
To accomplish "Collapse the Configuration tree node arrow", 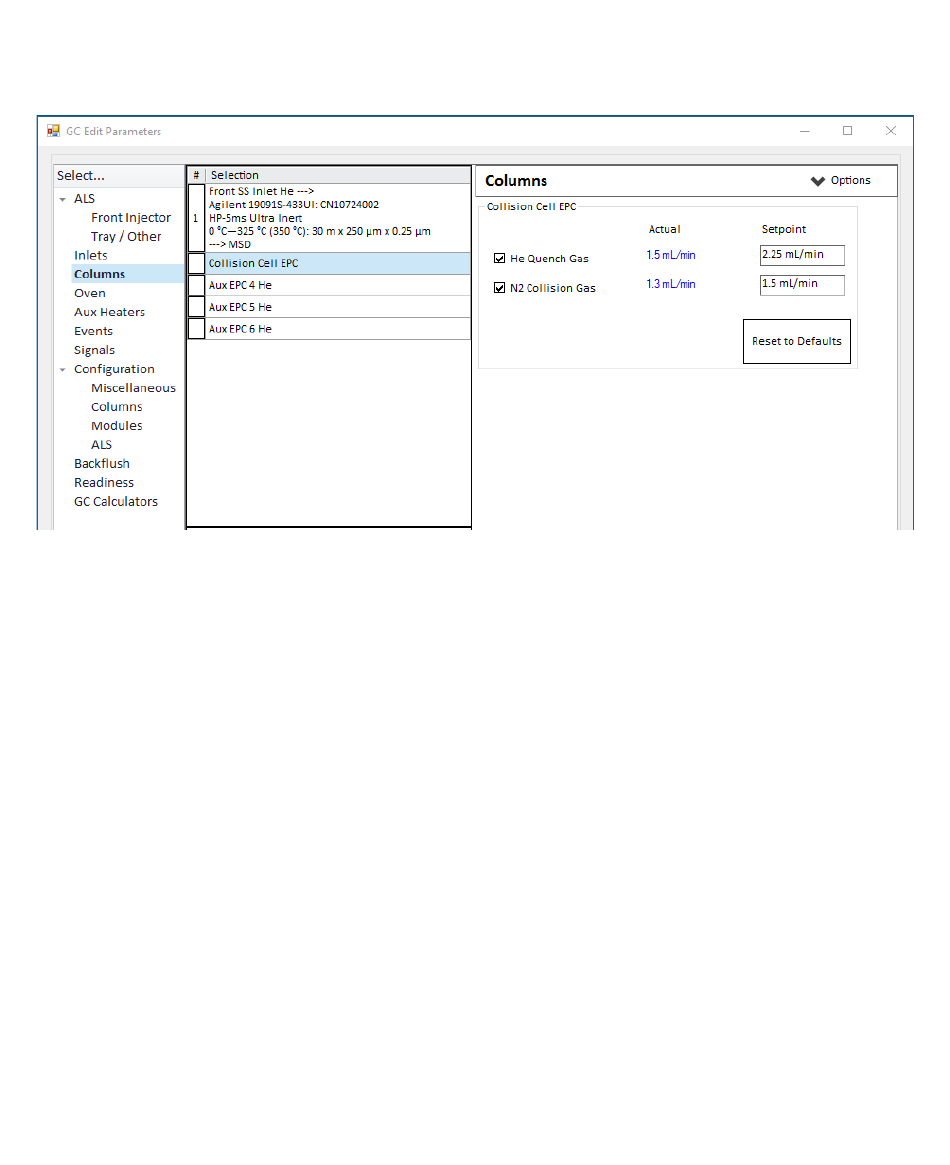I will coord(63,369).
